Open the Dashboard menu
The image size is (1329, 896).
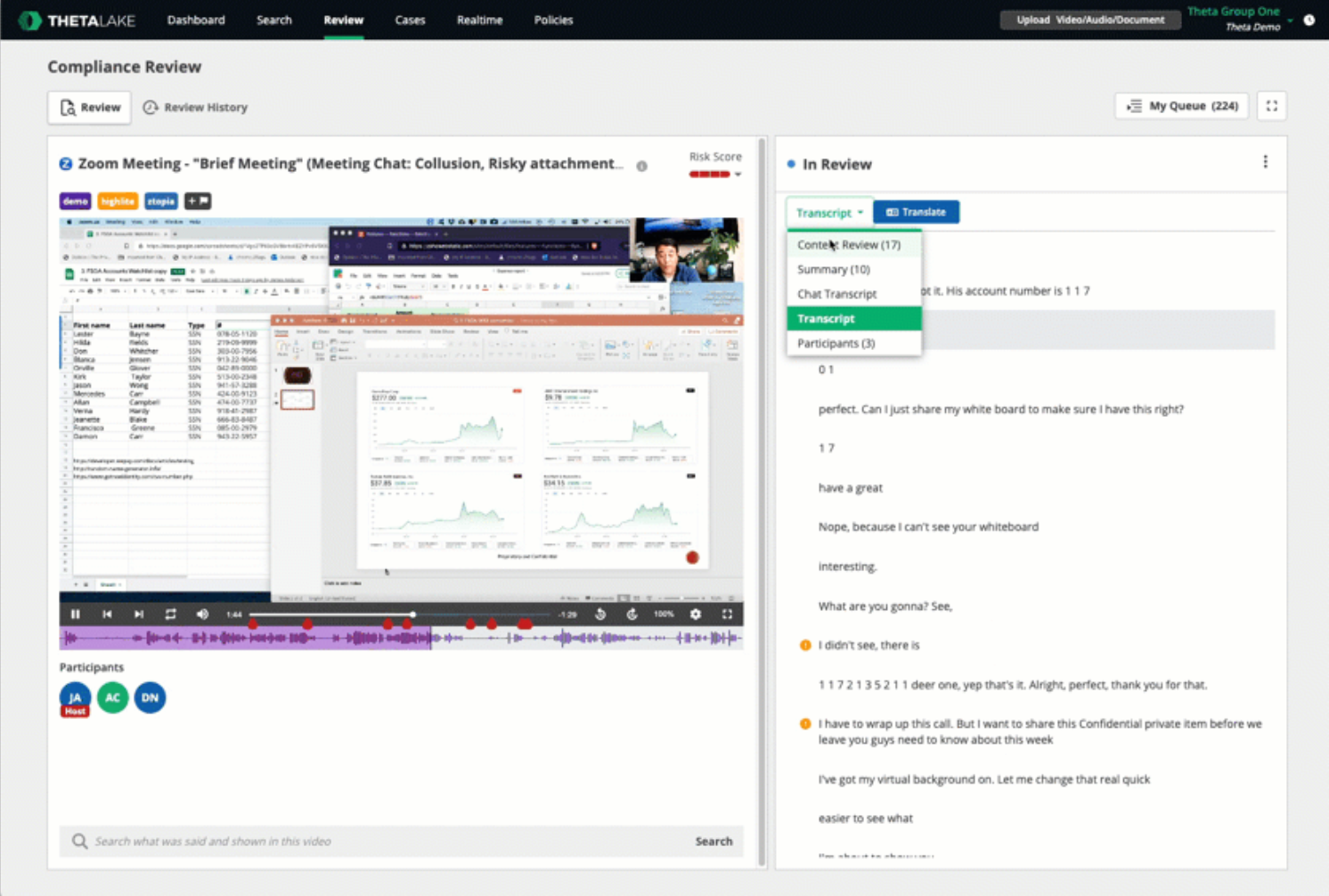pos(196,20)
